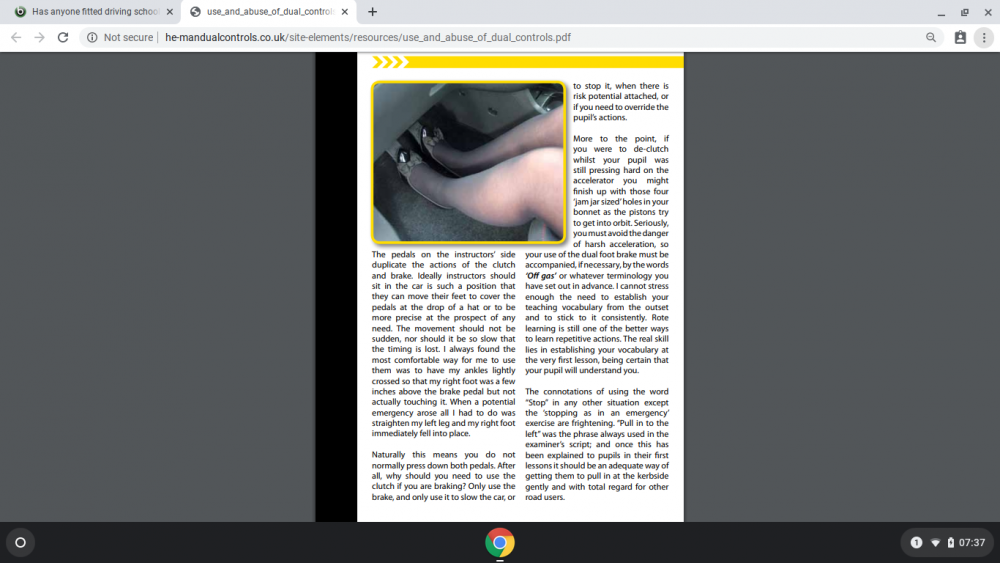Close the use_and_abuse_of_dual_controls tab
This screenshot has width=1000, height=563.
344,11
